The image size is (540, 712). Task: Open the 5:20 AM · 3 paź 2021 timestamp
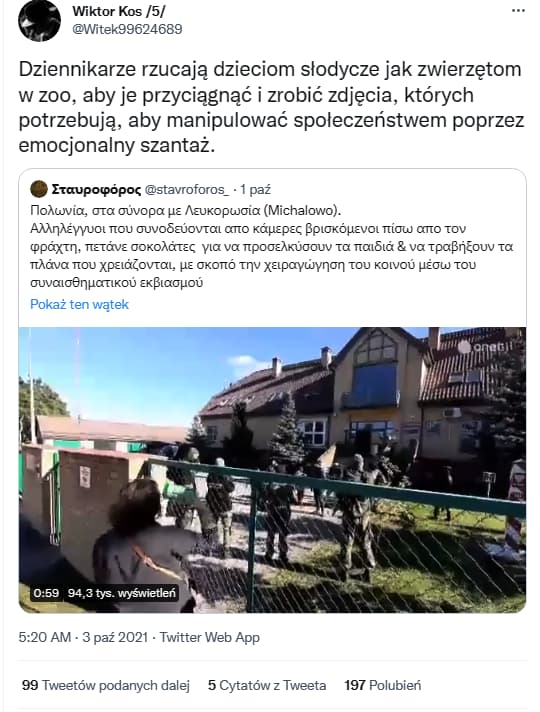pos(83,637)
